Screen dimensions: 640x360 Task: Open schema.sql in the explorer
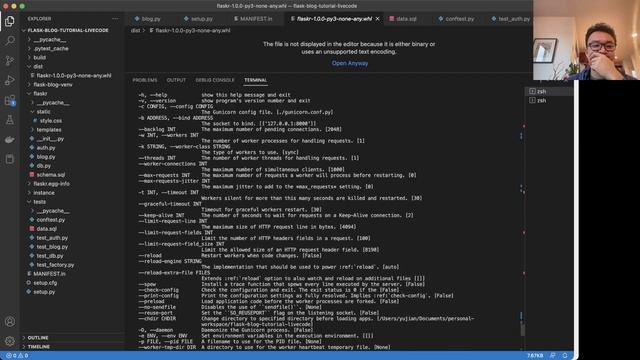pos(51,175)
